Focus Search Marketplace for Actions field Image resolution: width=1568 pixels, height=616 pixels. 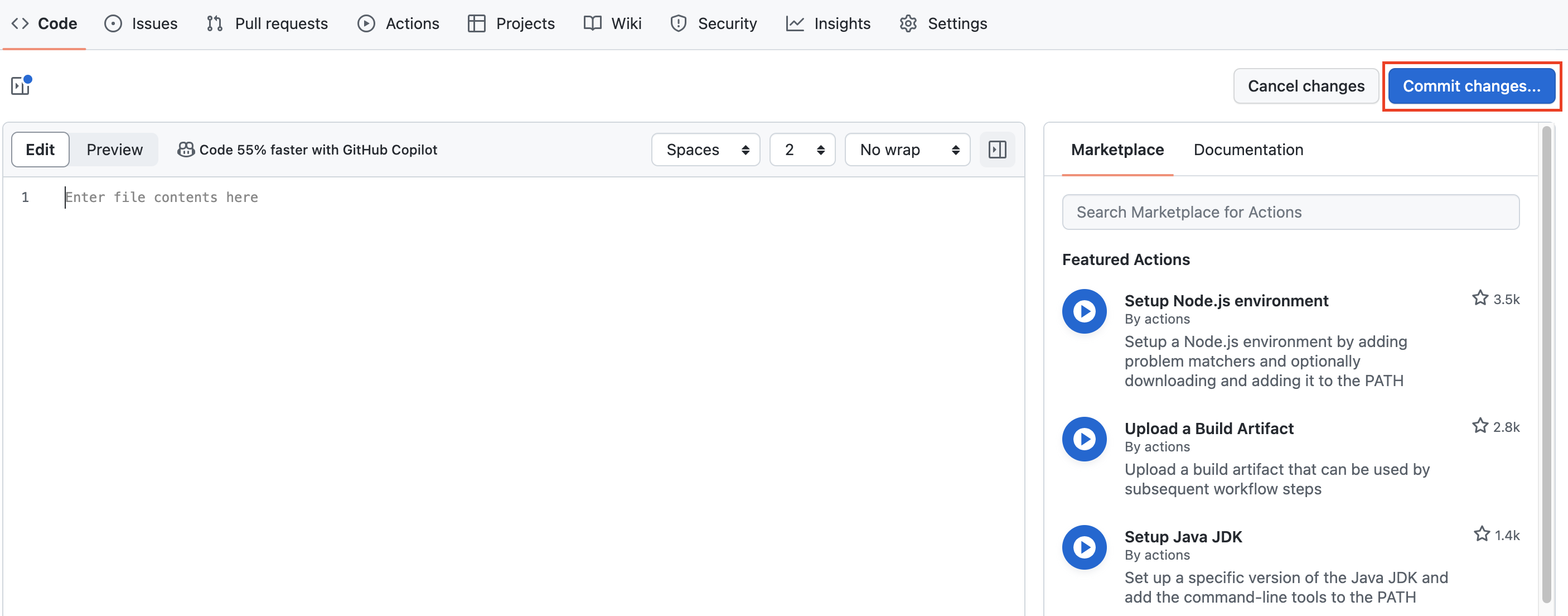(1290, 212)
